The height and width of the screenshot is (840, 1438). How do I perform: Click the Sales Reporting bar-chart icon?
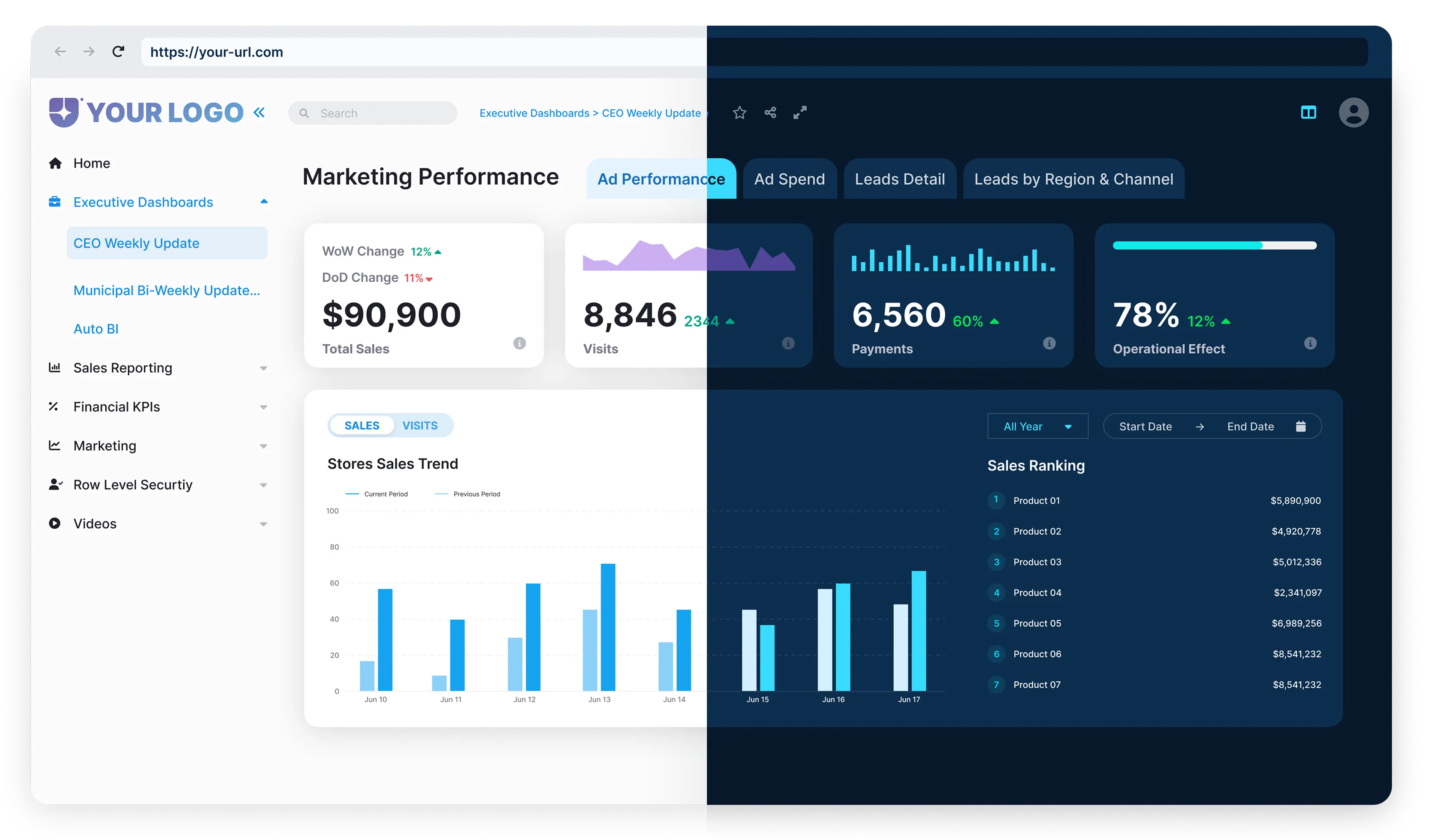click(x=54, y=368)
